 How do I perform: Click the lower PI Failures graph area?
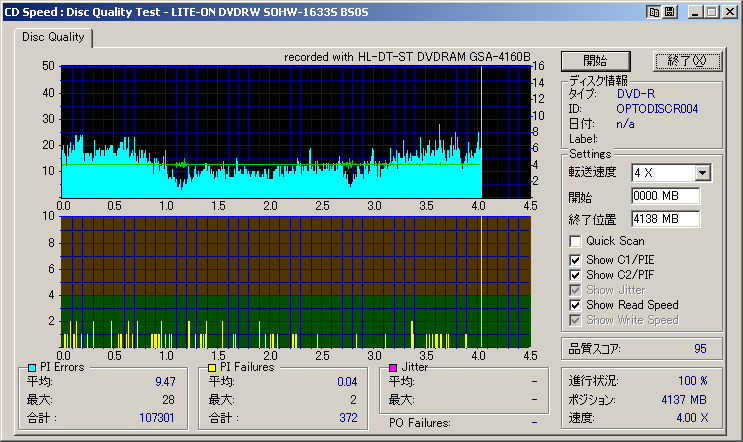click(x=296, y=282)
